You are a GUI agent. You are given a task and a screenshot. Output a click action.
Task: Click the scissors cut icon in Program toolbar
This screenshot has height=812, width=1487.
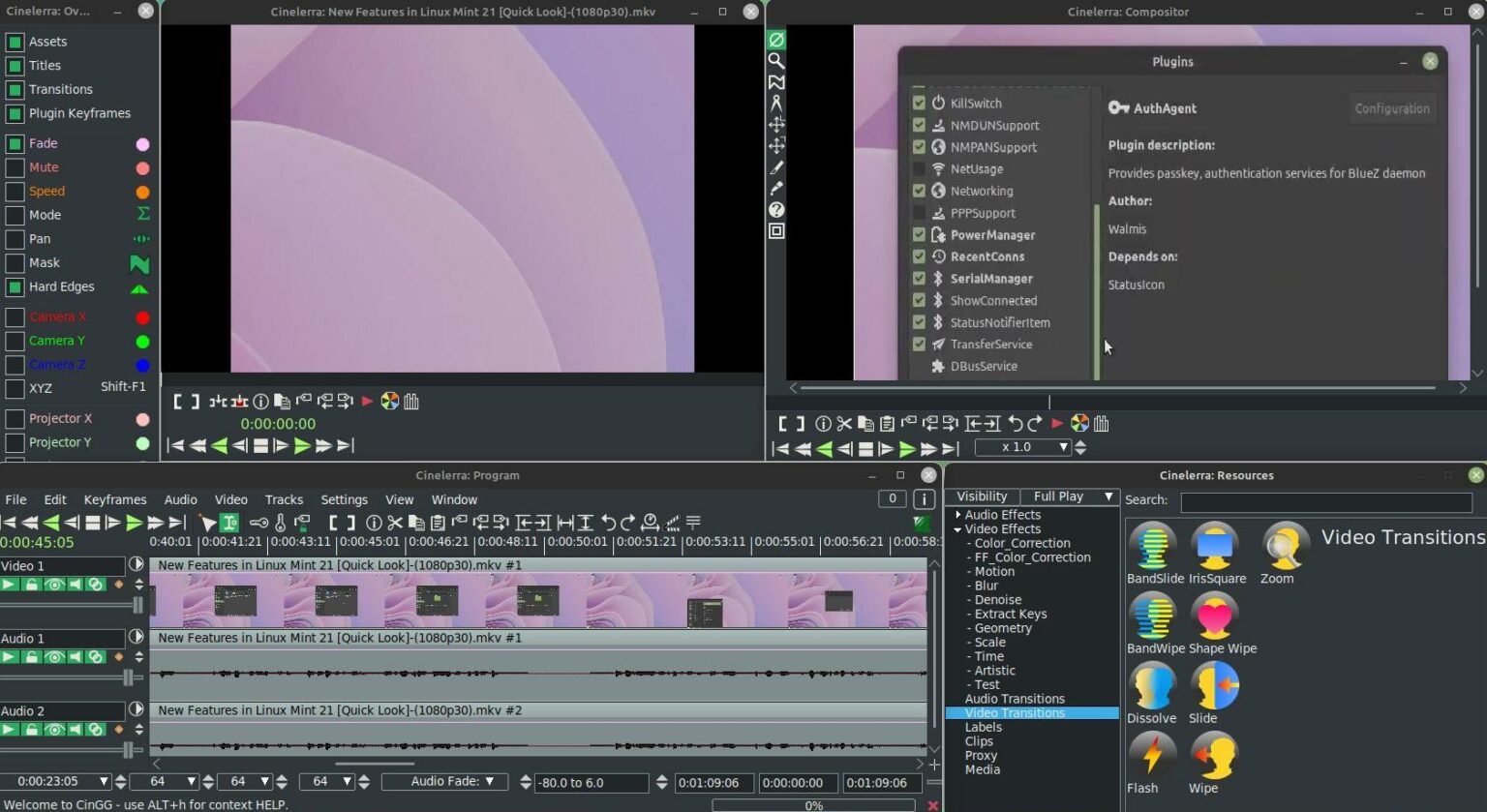[395, 523]
